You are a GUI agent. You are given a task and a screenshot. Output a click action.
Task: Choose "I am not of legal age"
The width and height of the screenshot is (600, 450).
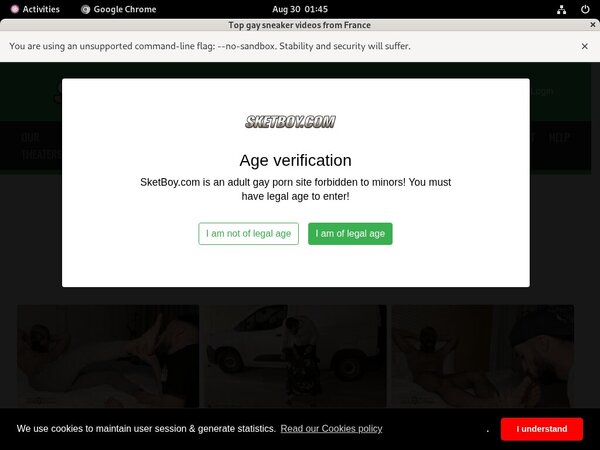click(248, 234)
